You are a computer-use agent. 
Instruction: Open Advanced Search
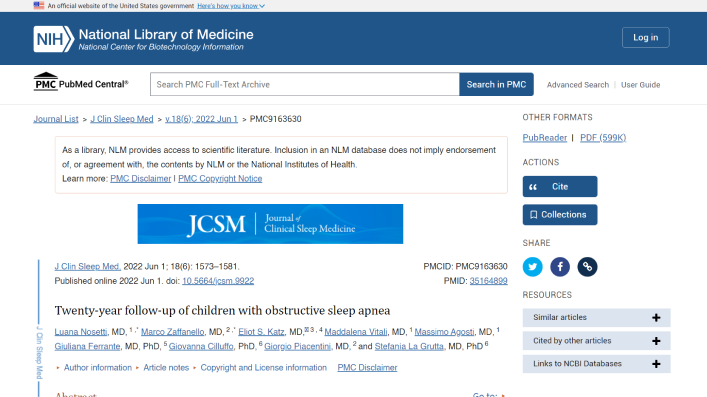[578, 85]
